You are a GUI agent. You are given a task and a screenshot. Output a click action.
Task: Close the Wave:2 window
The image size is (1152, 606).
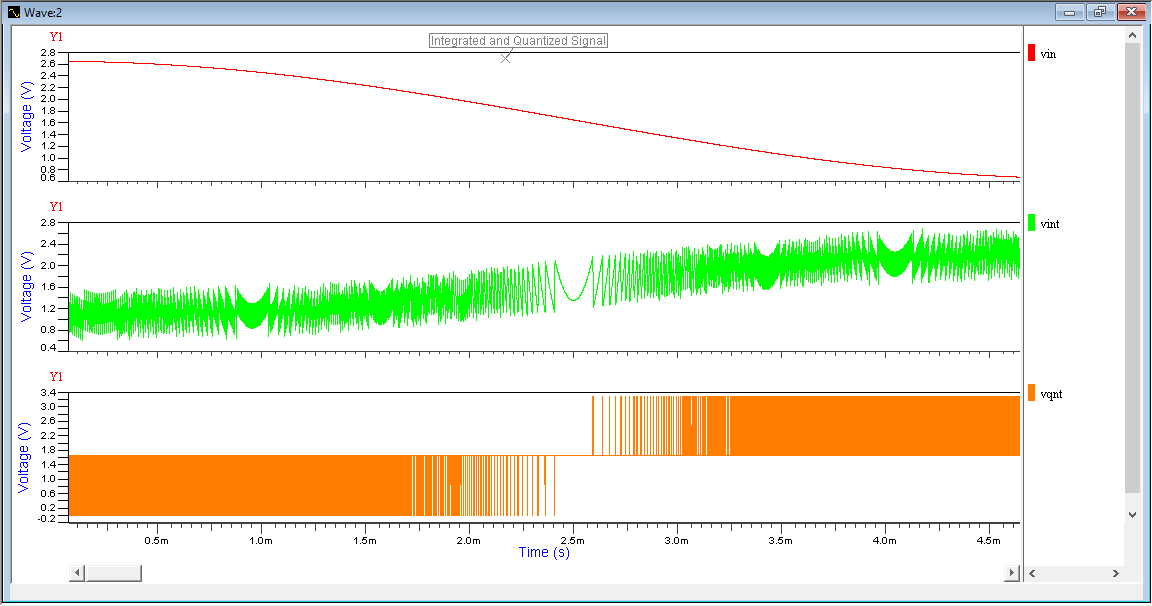(x=1131, y=12)
